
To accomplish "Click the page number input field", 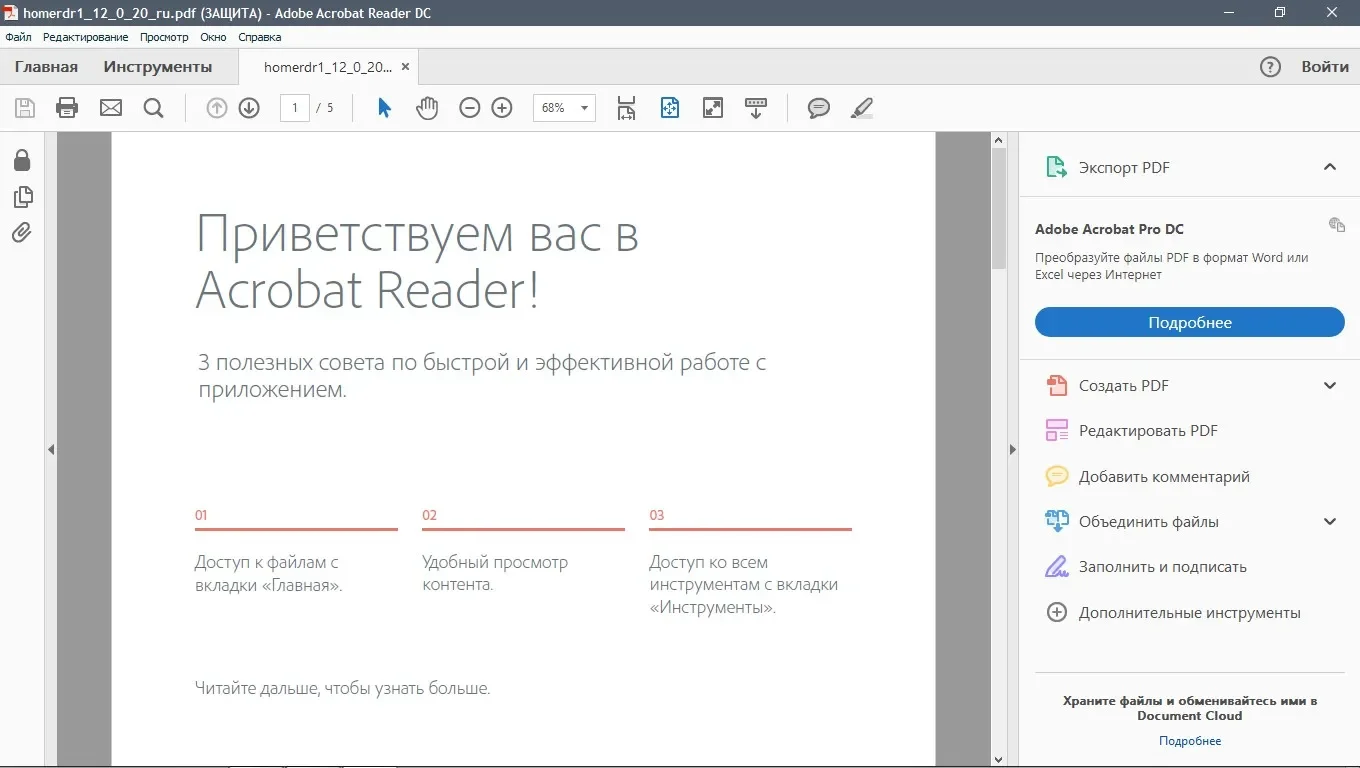I will [x=294, y=108].
